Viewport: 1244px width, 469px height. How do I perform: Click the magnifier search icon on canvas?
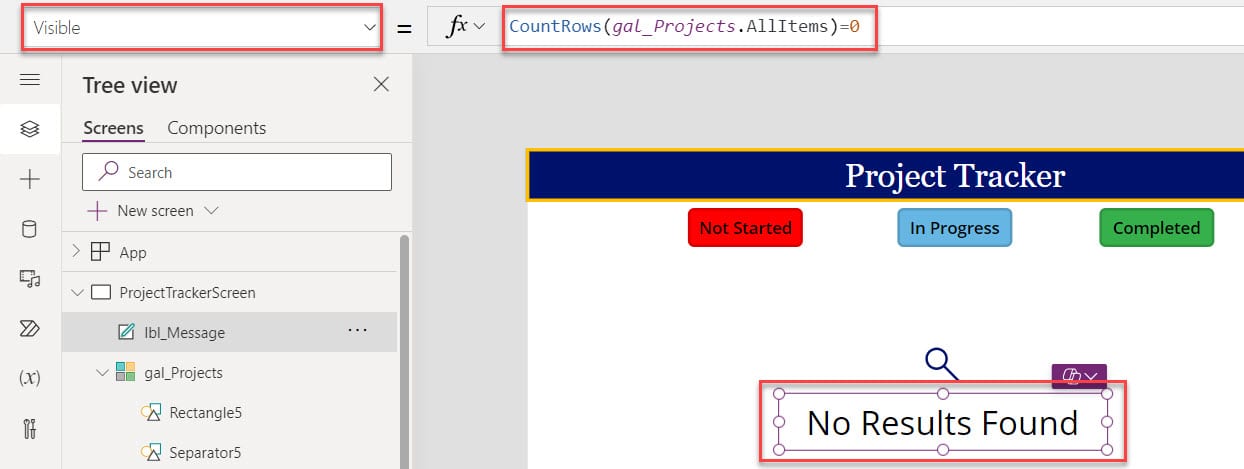tap(941, 364)
